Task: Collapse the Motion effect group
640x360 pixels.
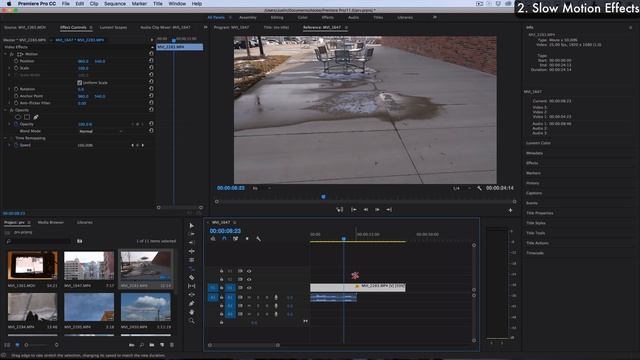Action: coord(5,54)
